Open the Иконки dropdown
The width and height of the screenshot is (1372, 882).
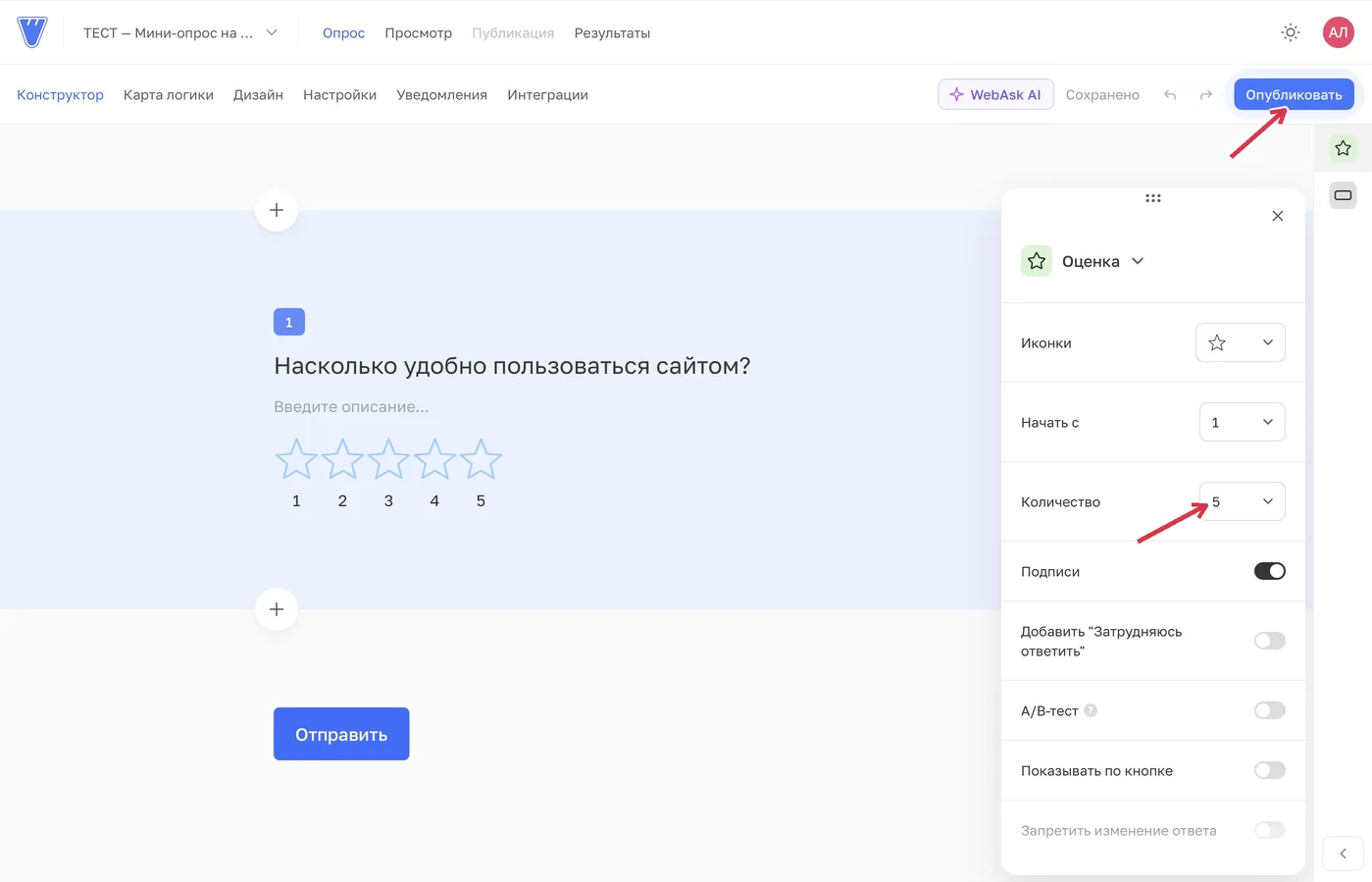point(1240,342)
